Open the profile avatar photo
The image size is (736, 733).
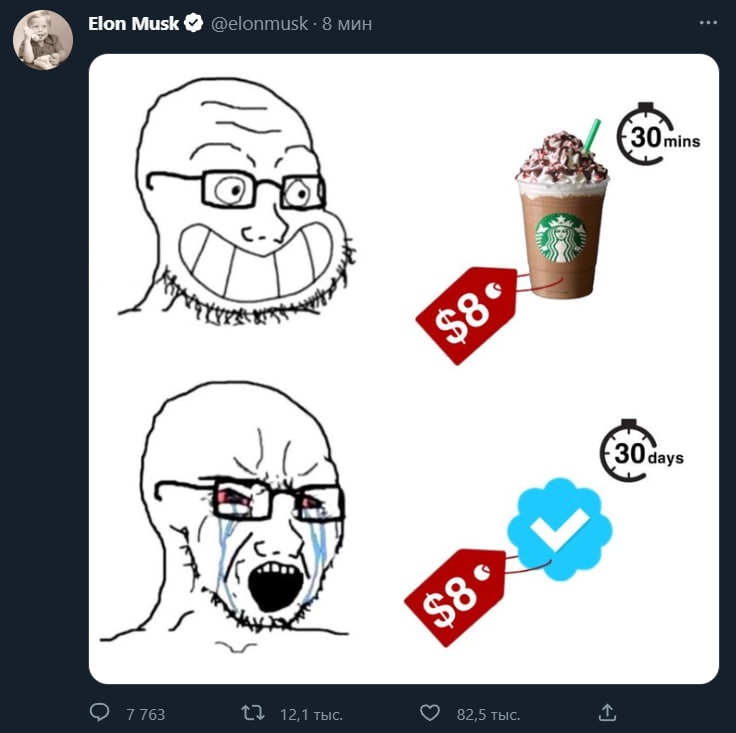43,40
